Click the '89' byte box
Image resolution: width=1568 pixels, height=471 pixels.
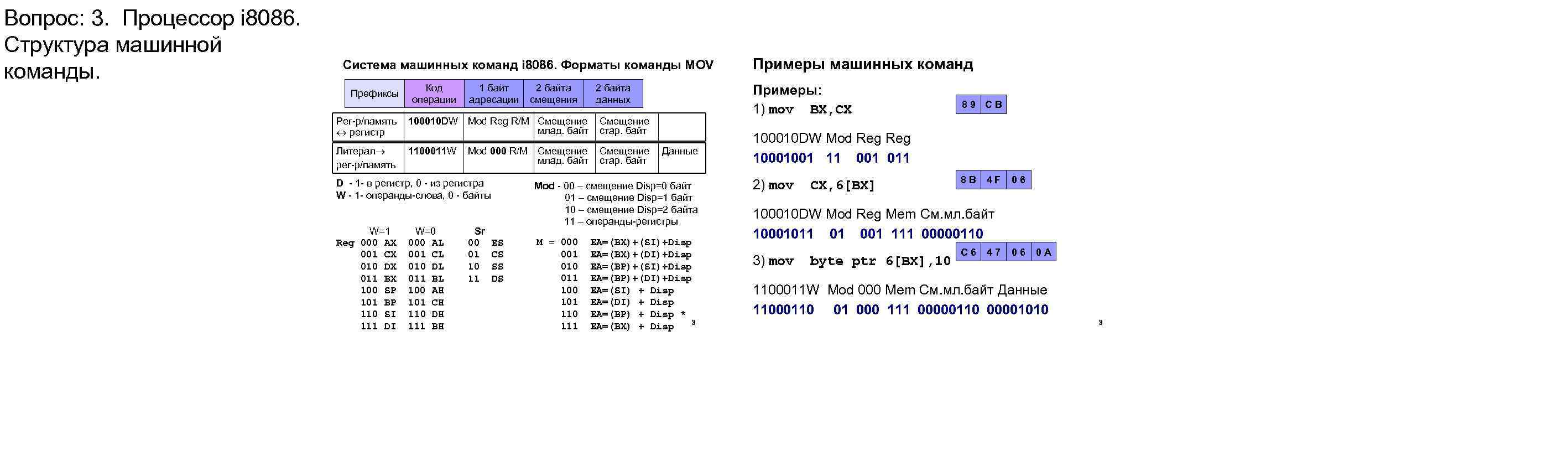pyautogui.click(x=968, y=104)
